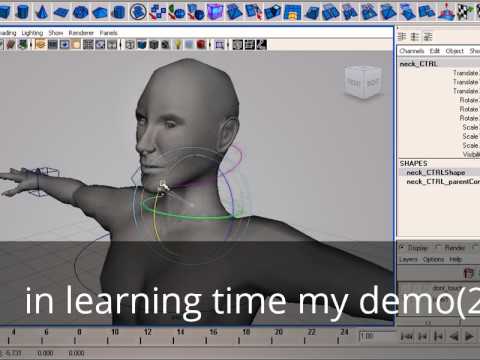Open the Panels menu
Viewport: 480px width, 360px height.
point(109,33)
